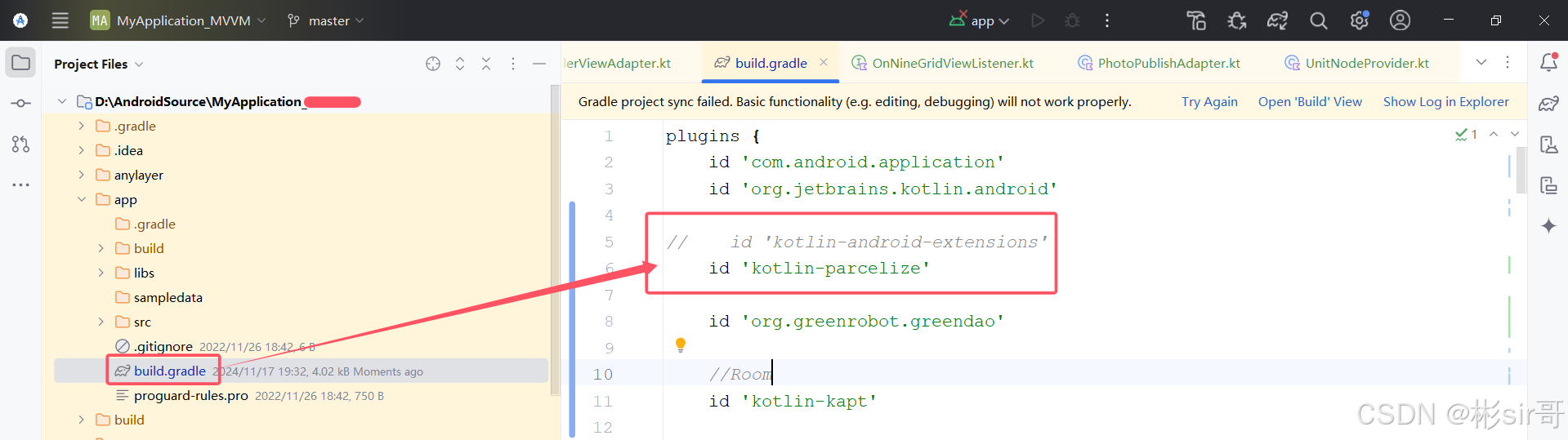Image resolution: width=1568 pixels, height=440 pixels.
Task: Expand the libs folder
Action: click(101, 273)
